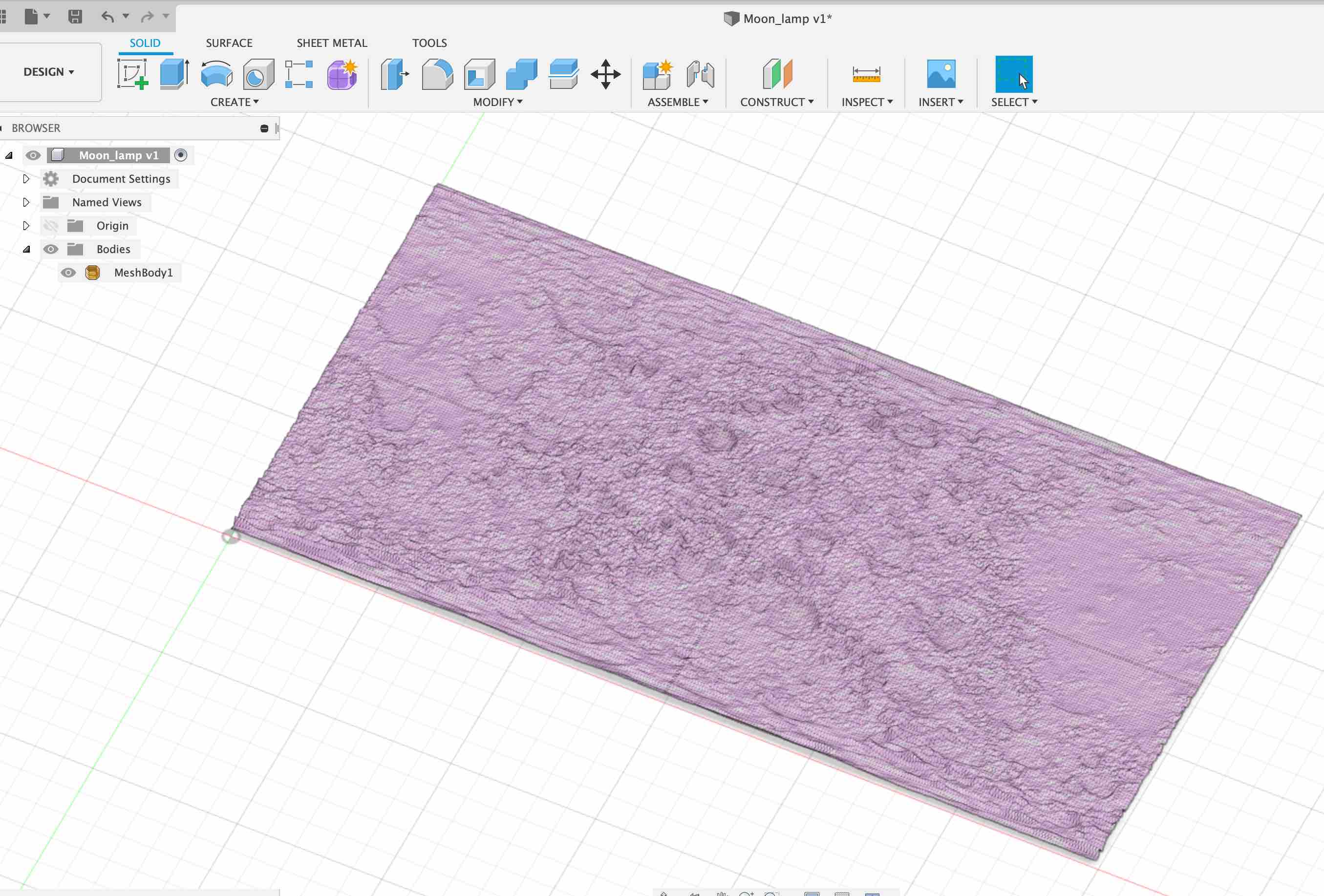Redo the last undone action

[147, 17]
